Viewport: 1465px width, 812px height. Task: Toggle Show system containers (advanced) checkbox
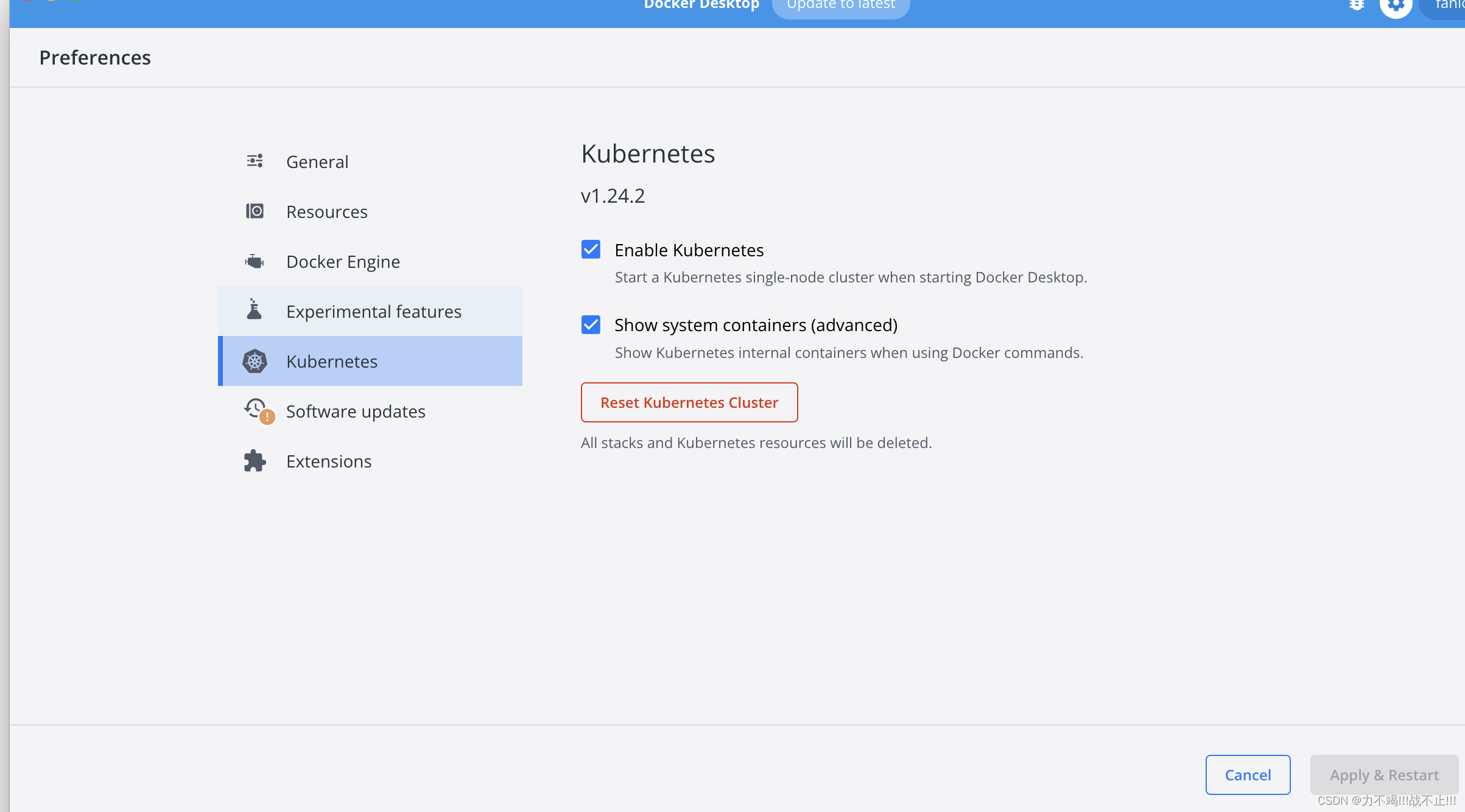tap(591, 324)
